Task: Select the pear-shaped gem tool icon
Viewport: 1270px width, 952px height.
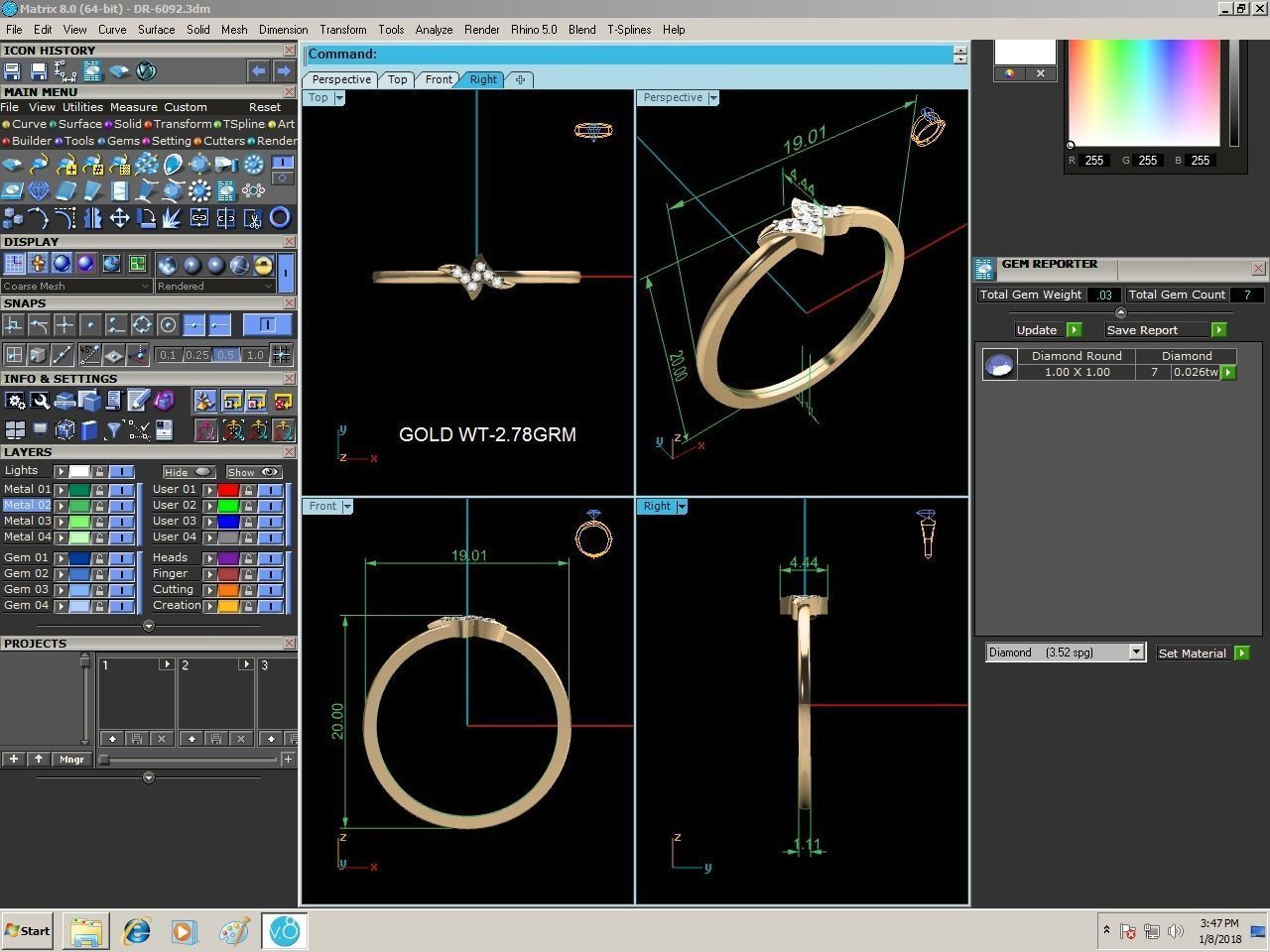Action: 173,165
